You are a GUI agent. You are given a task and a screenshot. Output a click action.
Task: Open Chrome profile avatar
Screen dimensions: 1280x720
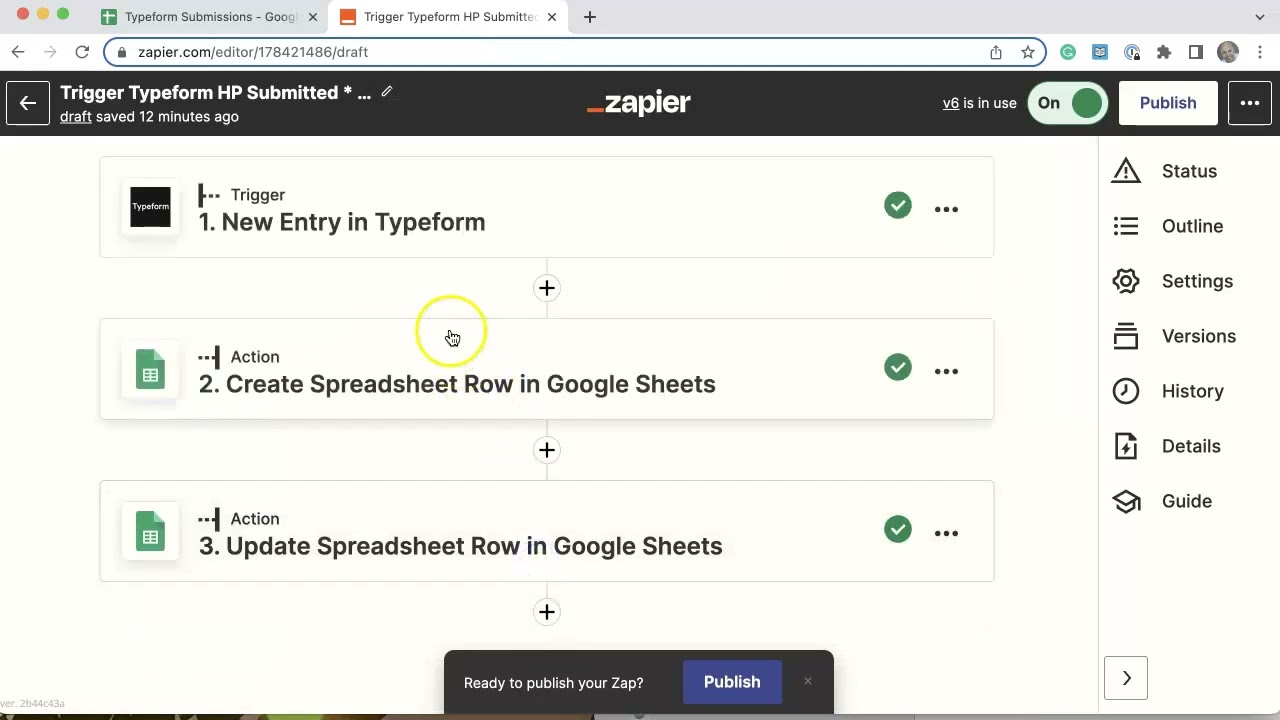1228,52
